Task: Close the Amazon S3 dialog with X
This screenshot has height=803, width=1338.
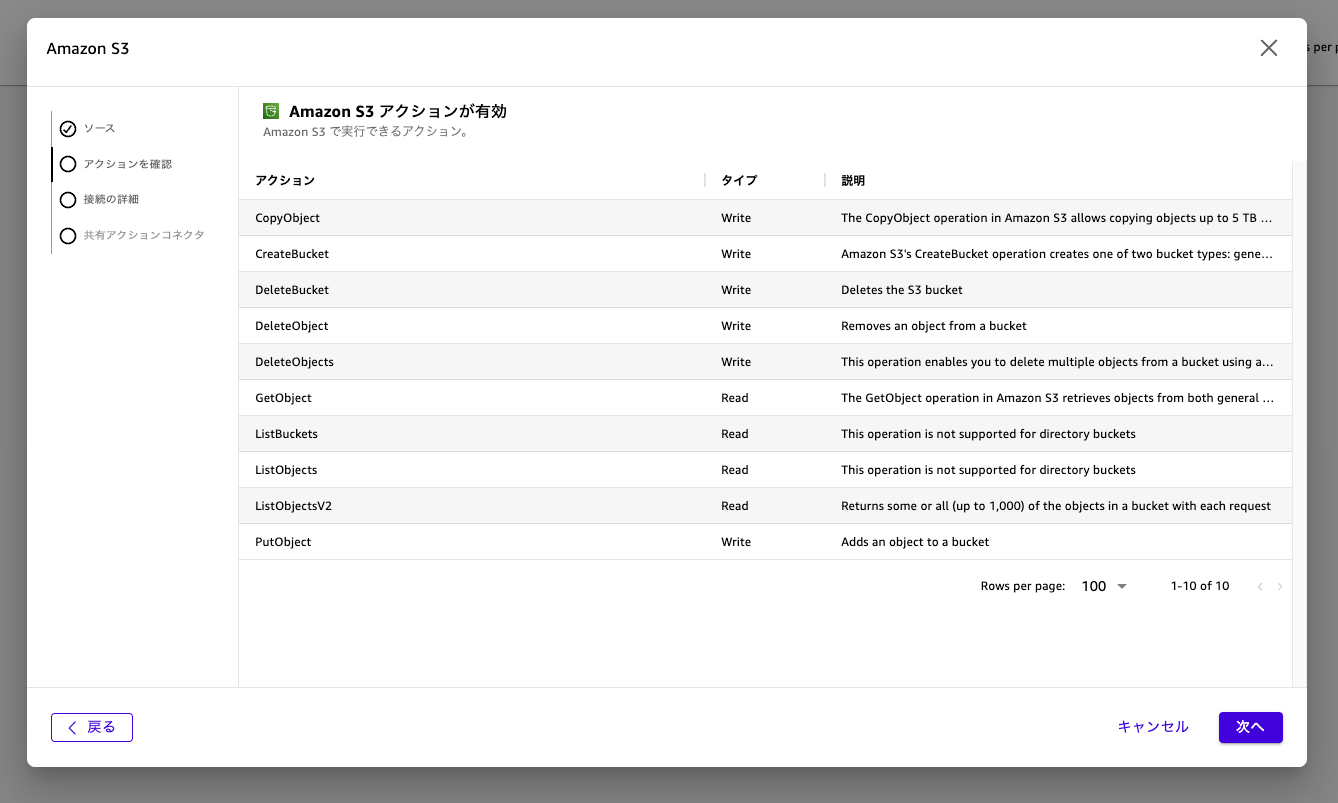Action: [x=1269, y=48]
